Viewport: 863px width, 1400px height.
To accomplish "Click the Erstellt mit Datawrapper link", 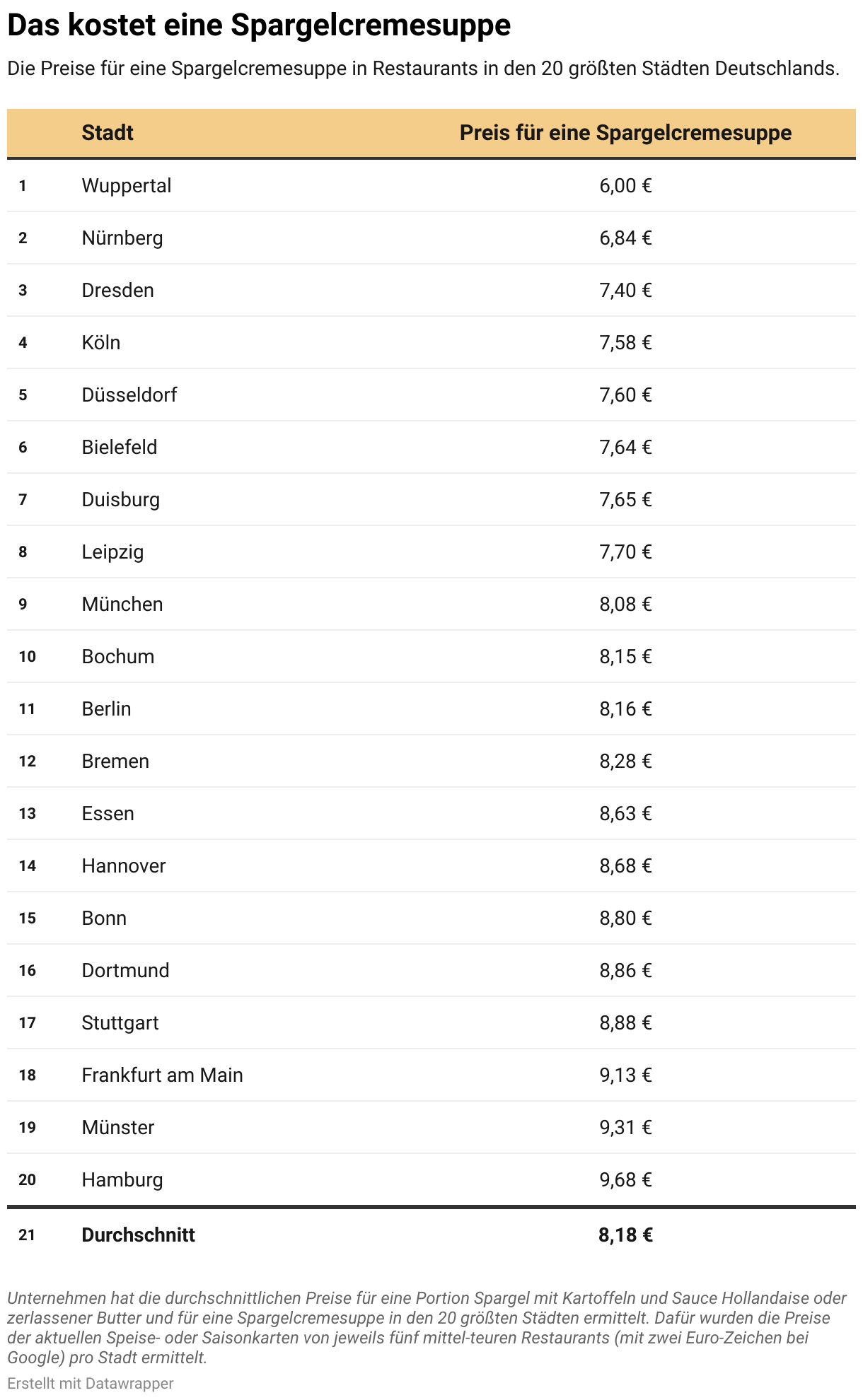I will (x=90, y=1382).
